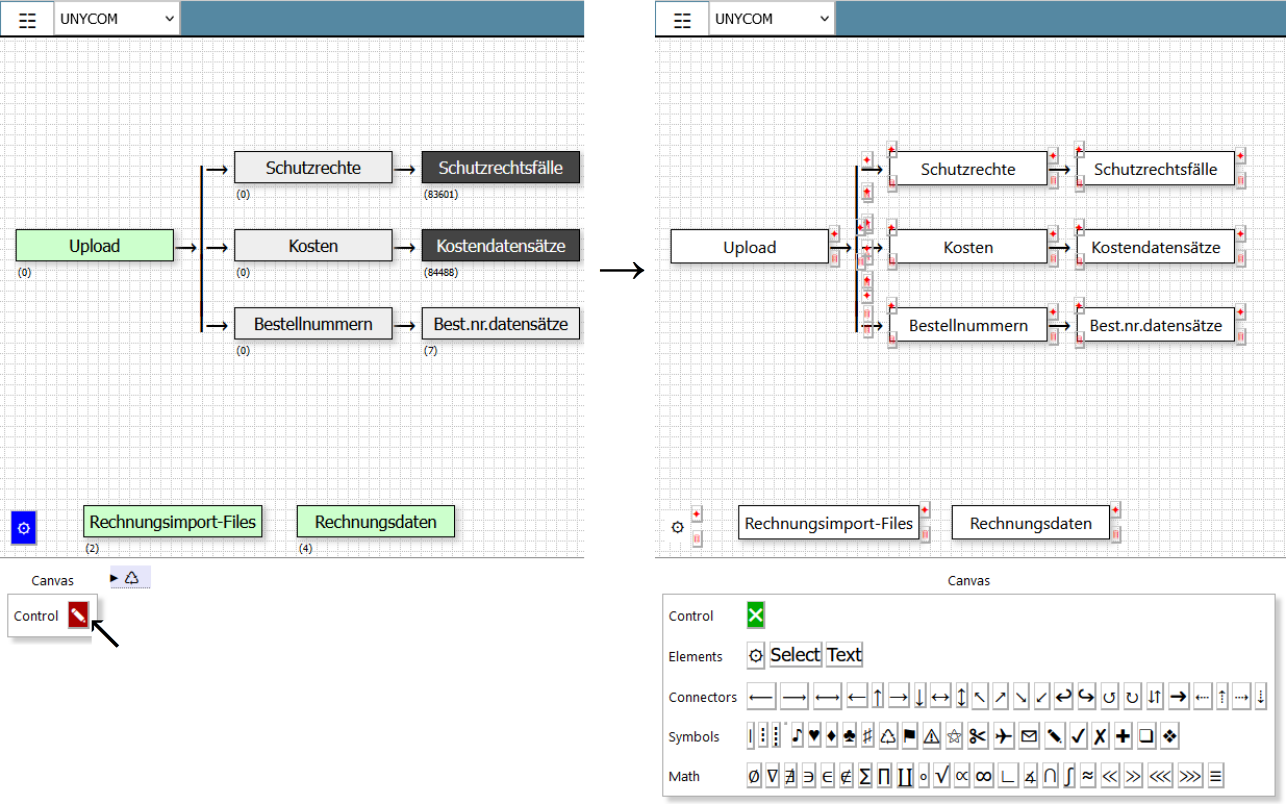This screenshot has width=1286, height=804.
Task: Click the Select element button
Action: (x=795, y=655)
